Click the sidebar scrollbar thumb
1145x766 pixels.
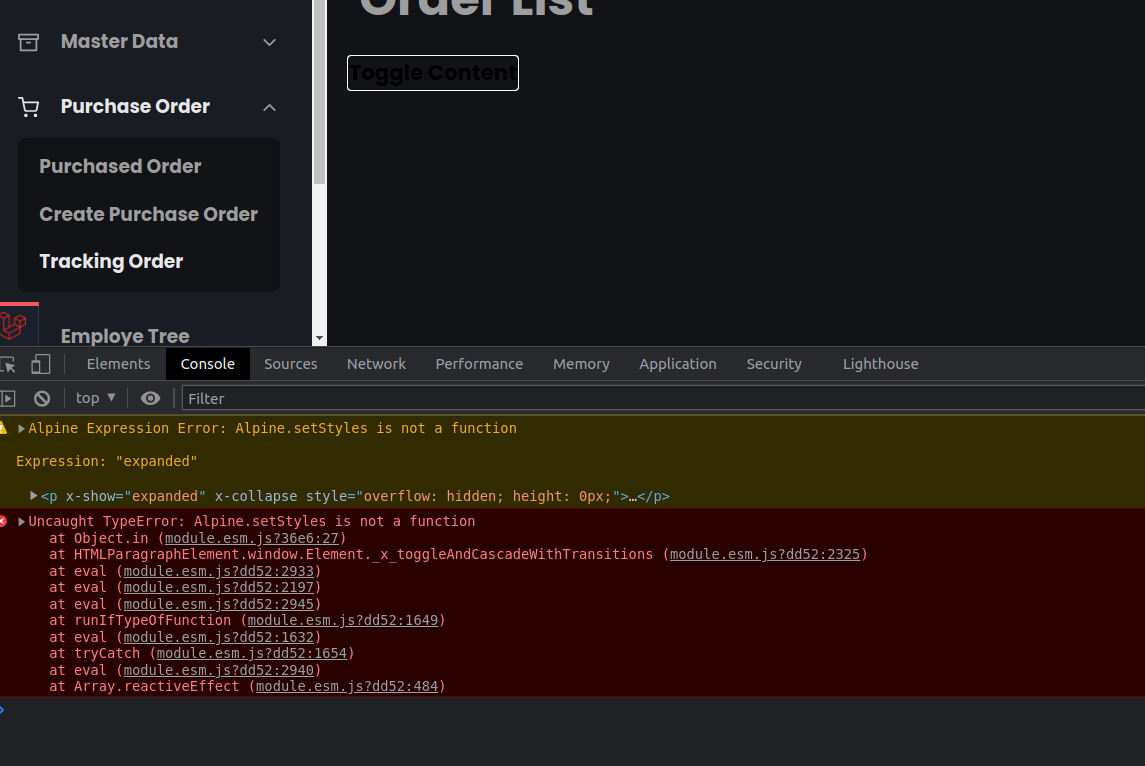click(319, 92)
